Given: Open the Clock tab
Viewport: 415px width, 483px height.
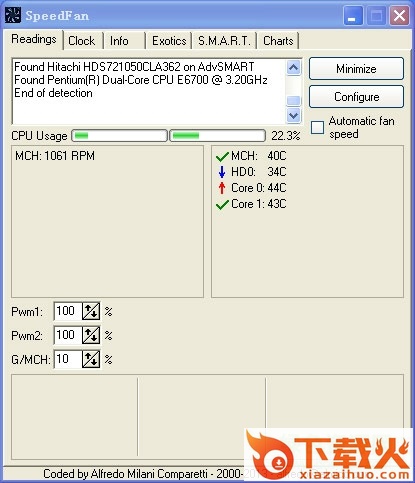Looking at the screenshot, I should click(82, 41).
